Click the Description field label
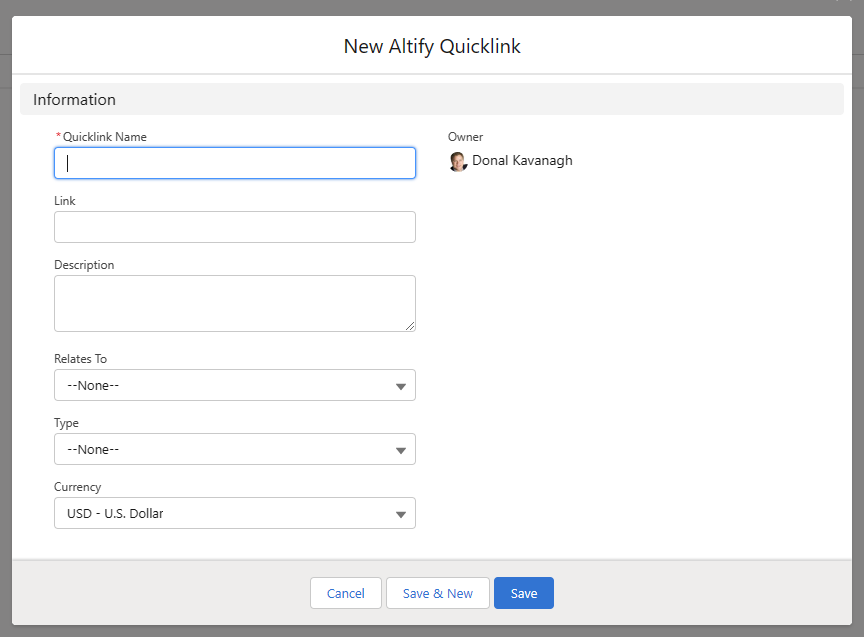864x637 pixels. (x=84, y=265)
